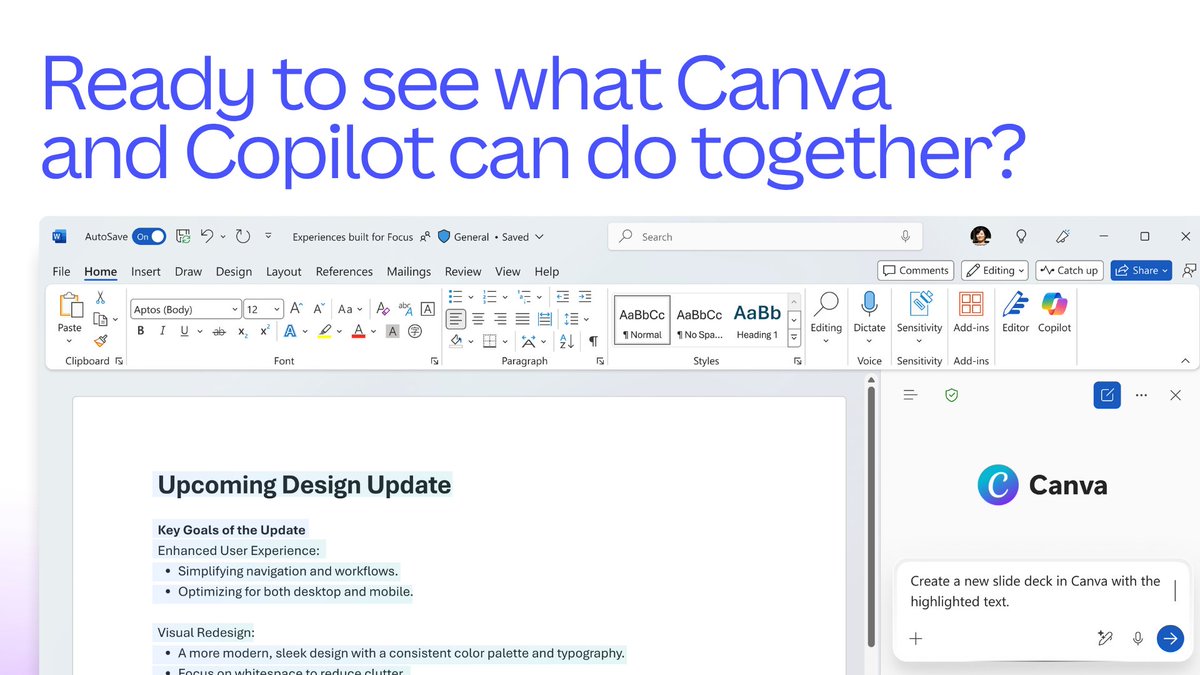Apply yellow text highlight color
Viewport: 1200px width, 675px height.
[x=324, y=331]
